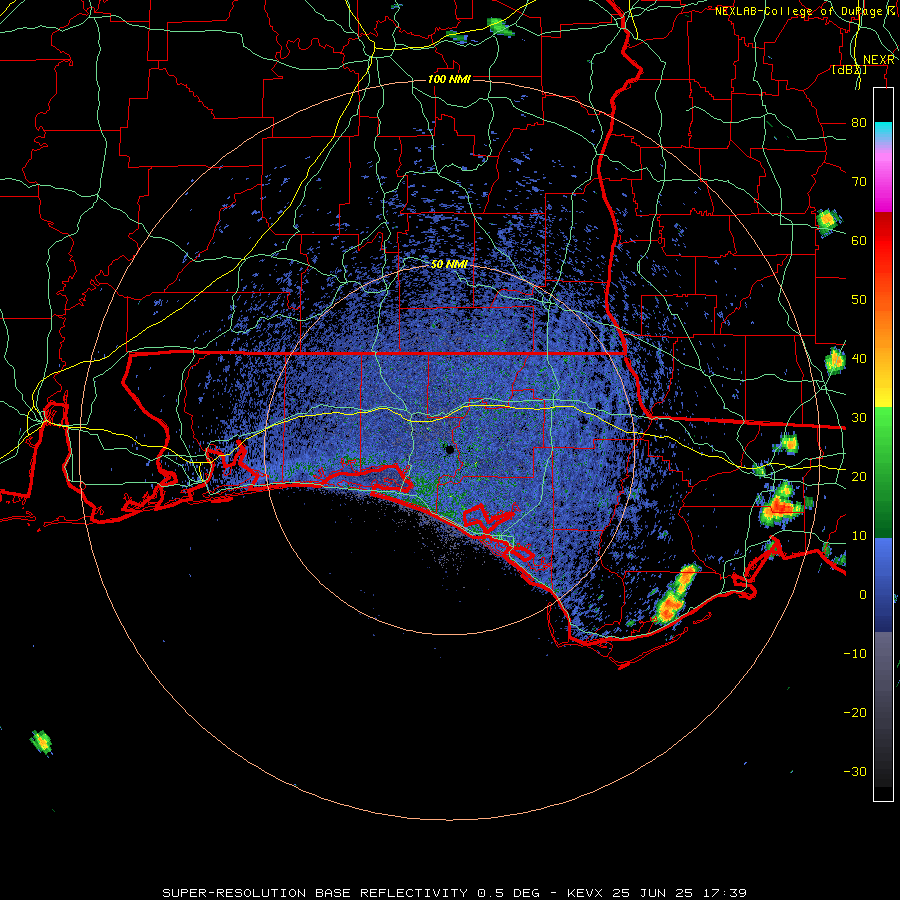Click the 30 value on dBZ scale

coord(859,417)
